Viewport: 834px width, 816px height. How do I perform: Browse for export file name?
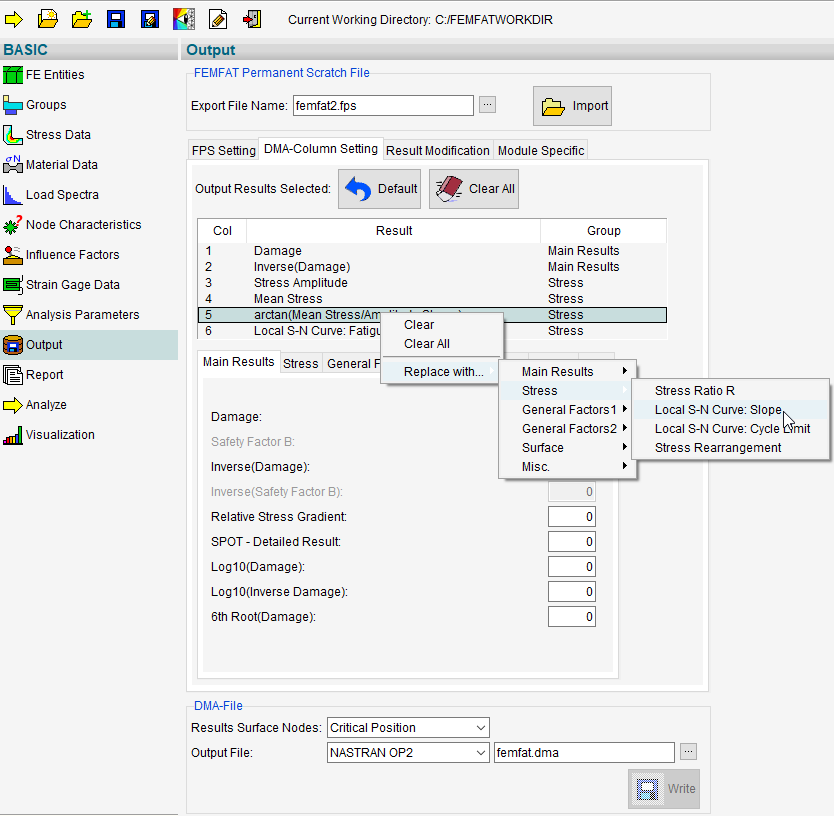pyautogui.click(x=487, y=104)
